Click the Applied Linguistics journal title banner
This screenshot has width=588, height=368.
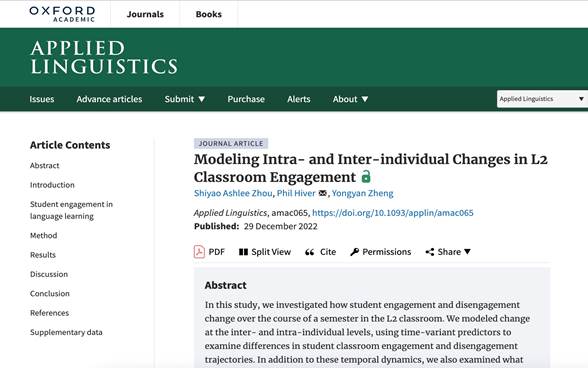[104, 57]
